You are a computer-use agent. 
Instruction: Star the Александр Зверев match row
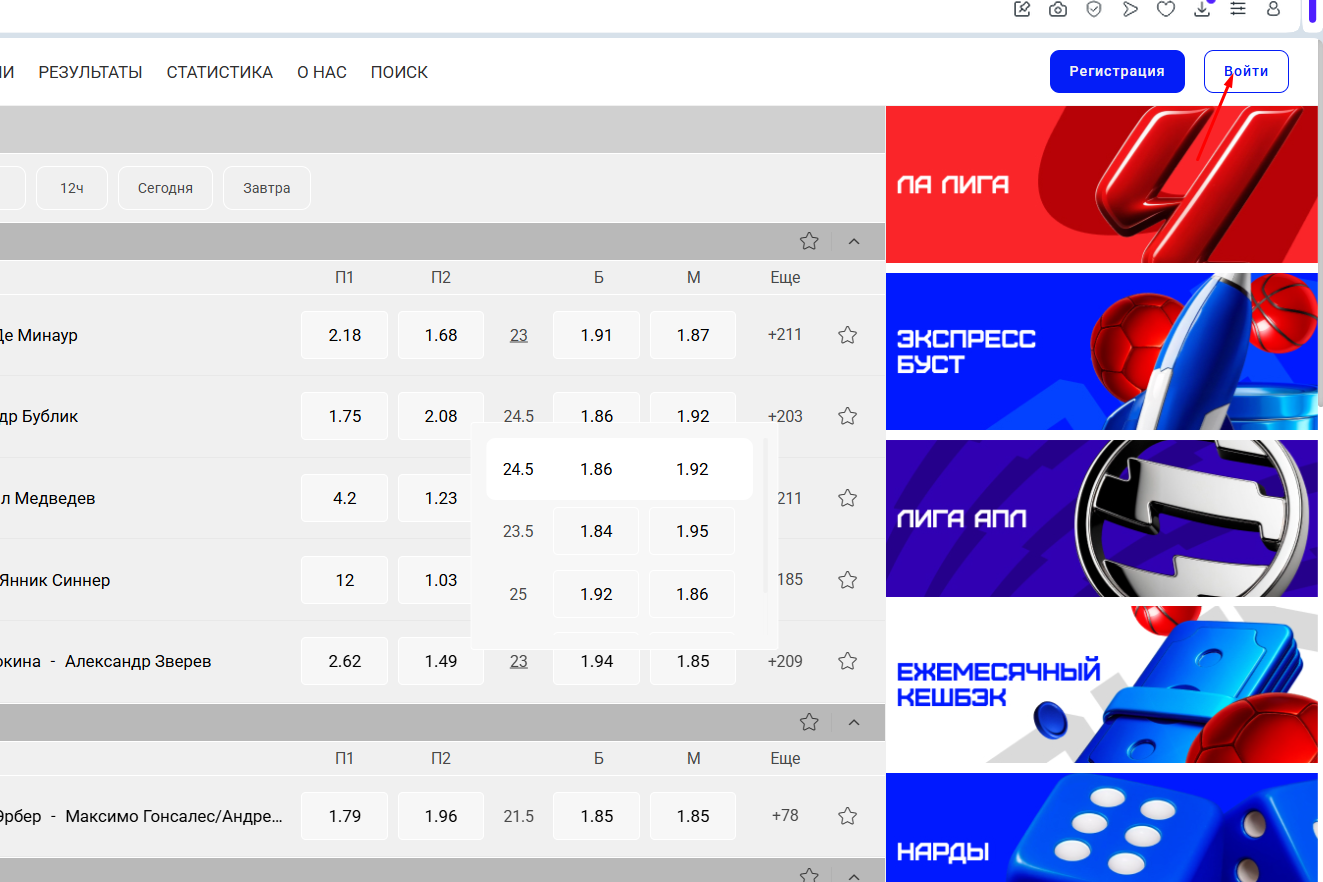coord(847,661)
